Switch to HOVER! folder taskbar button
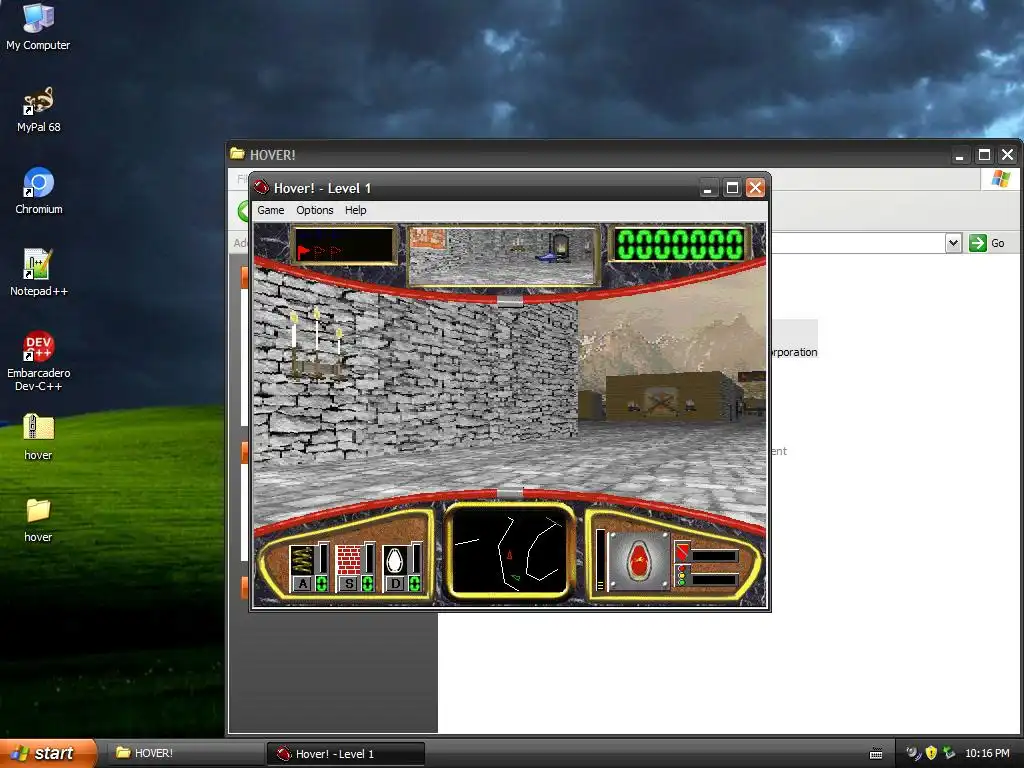 184,753
